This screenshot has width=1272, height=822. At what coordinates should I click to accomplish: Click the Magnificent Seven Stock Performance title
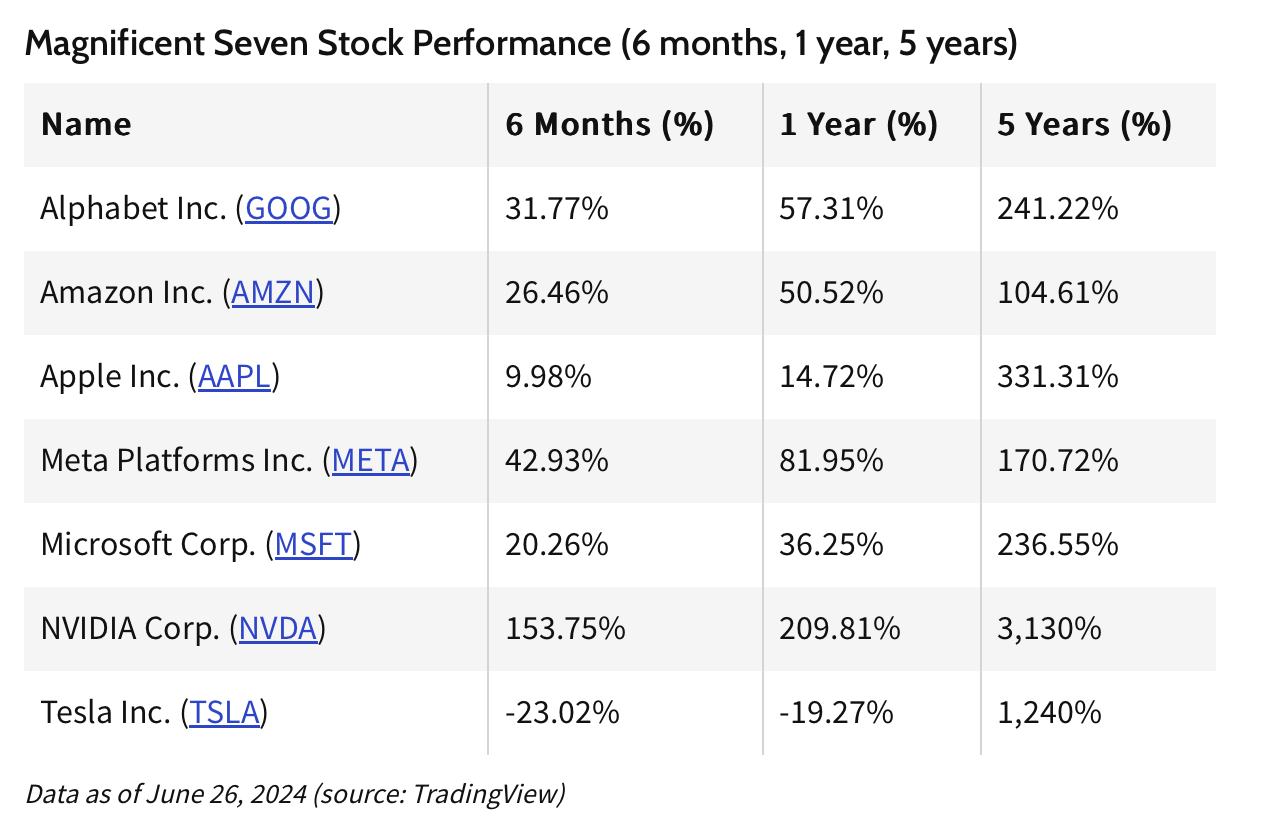coord(520,44)
